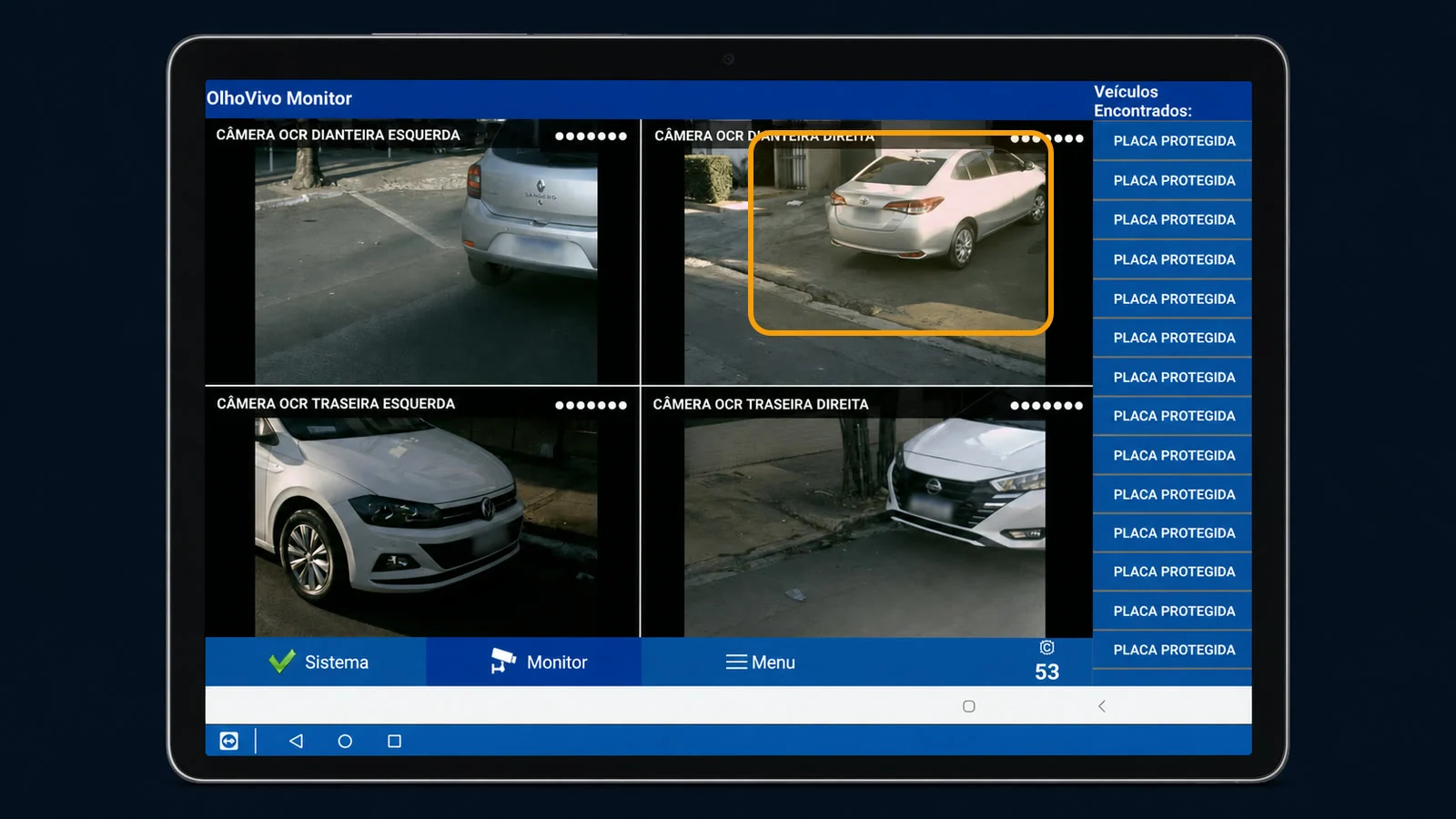Viewport: 1456px width, 819px height.
Task: Click the TeamViewer icon in the bottom system bar
Action: point(229,741)
